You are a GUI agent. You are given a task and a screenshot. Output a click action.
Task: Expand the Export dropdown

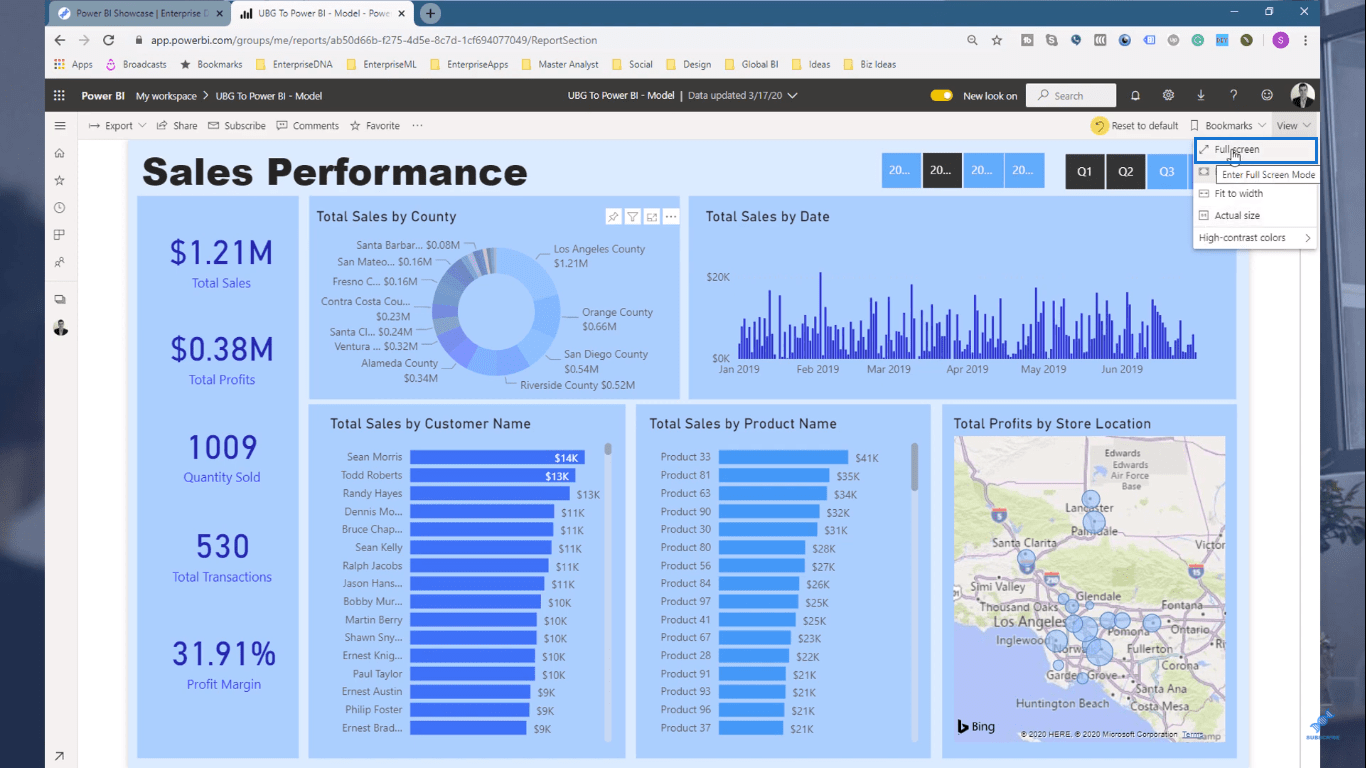(x=117, y=126)
